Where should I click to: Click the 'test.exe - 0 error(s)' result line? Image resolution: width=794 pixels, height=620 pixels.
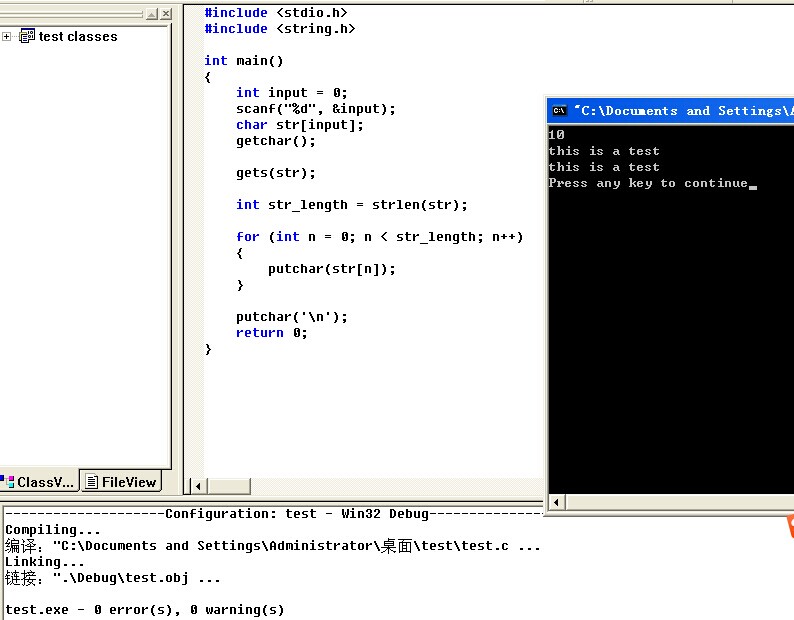[145, 610]
